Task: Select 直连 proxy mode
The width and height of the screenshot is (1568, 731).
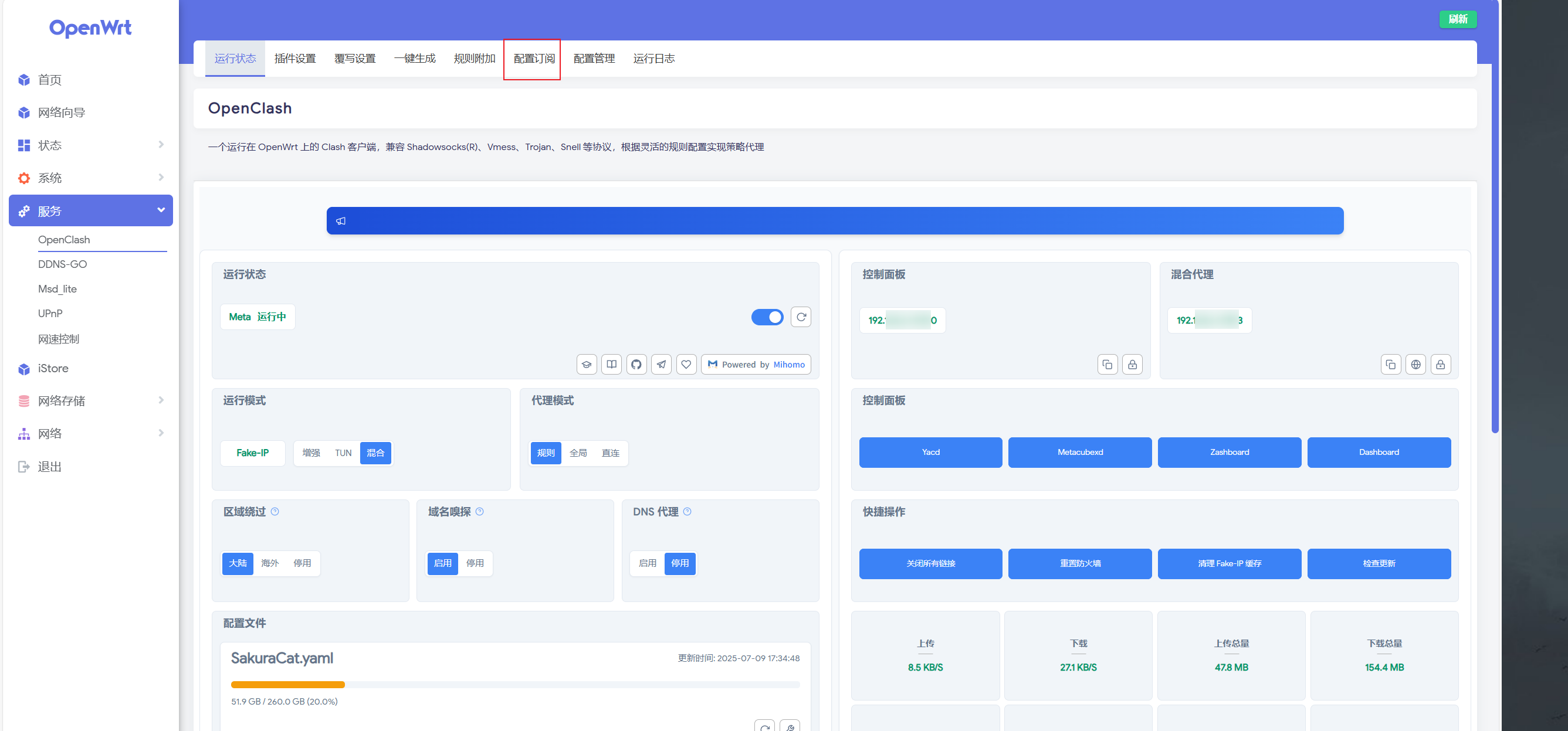Action: point(611,453)
